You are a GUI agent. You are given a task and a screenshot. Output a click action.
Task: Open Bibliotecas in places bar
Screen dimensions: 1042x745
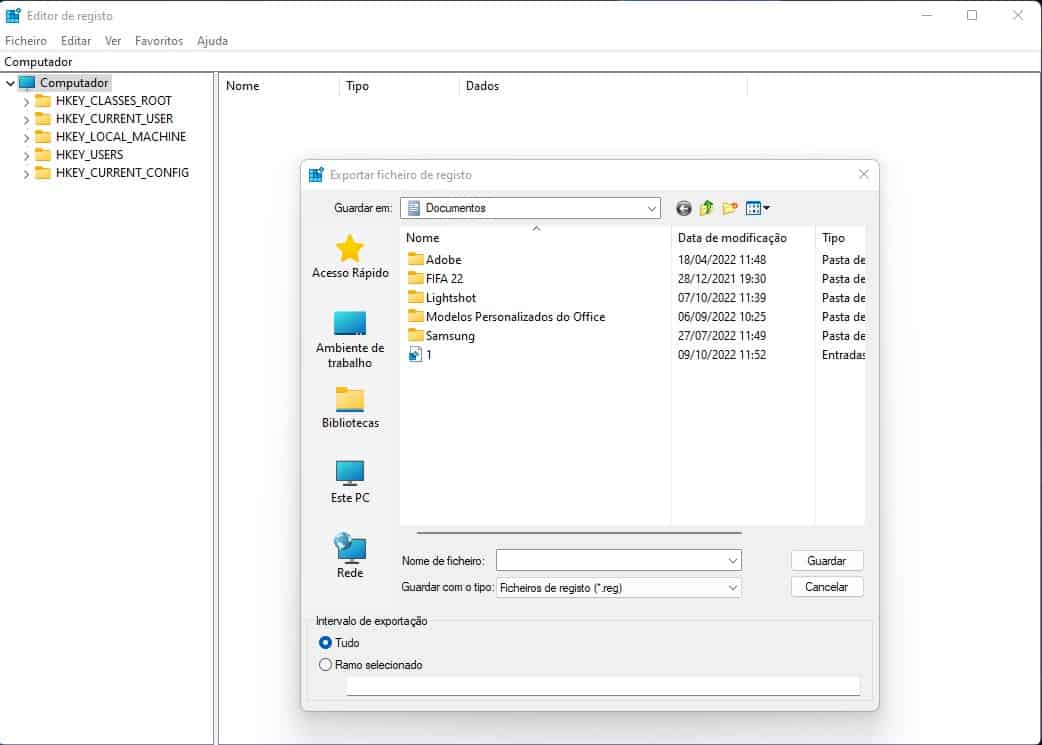(x=350, y=407)
